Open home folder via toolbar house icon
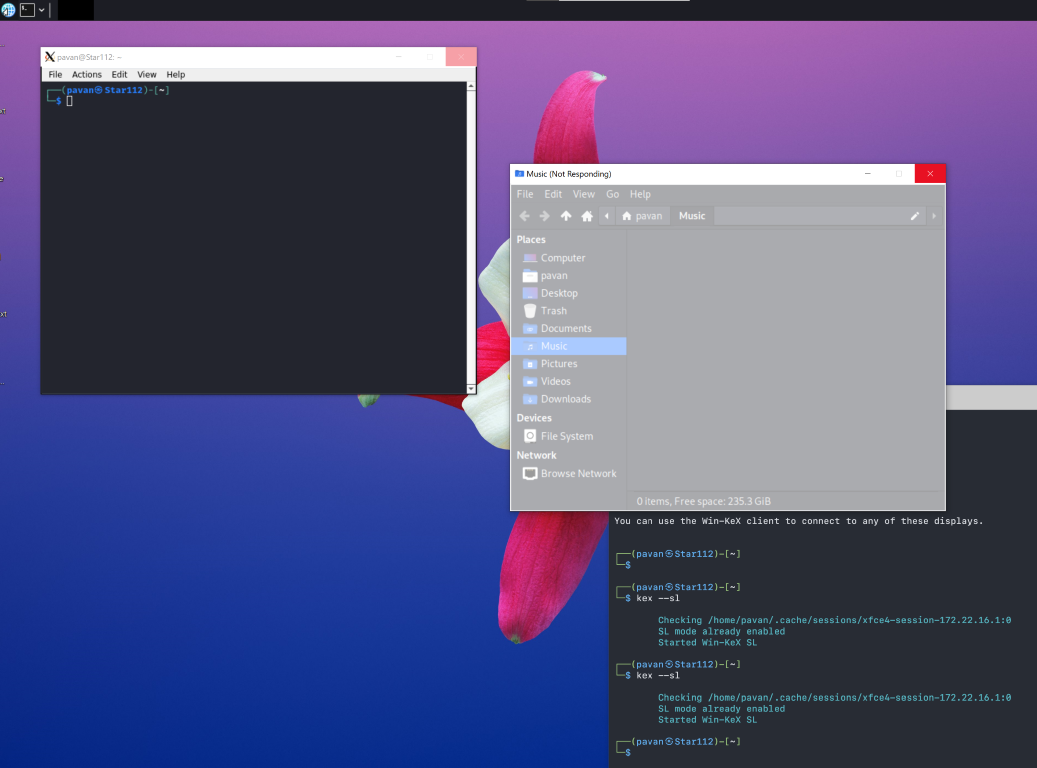 (x=587, y=216)
